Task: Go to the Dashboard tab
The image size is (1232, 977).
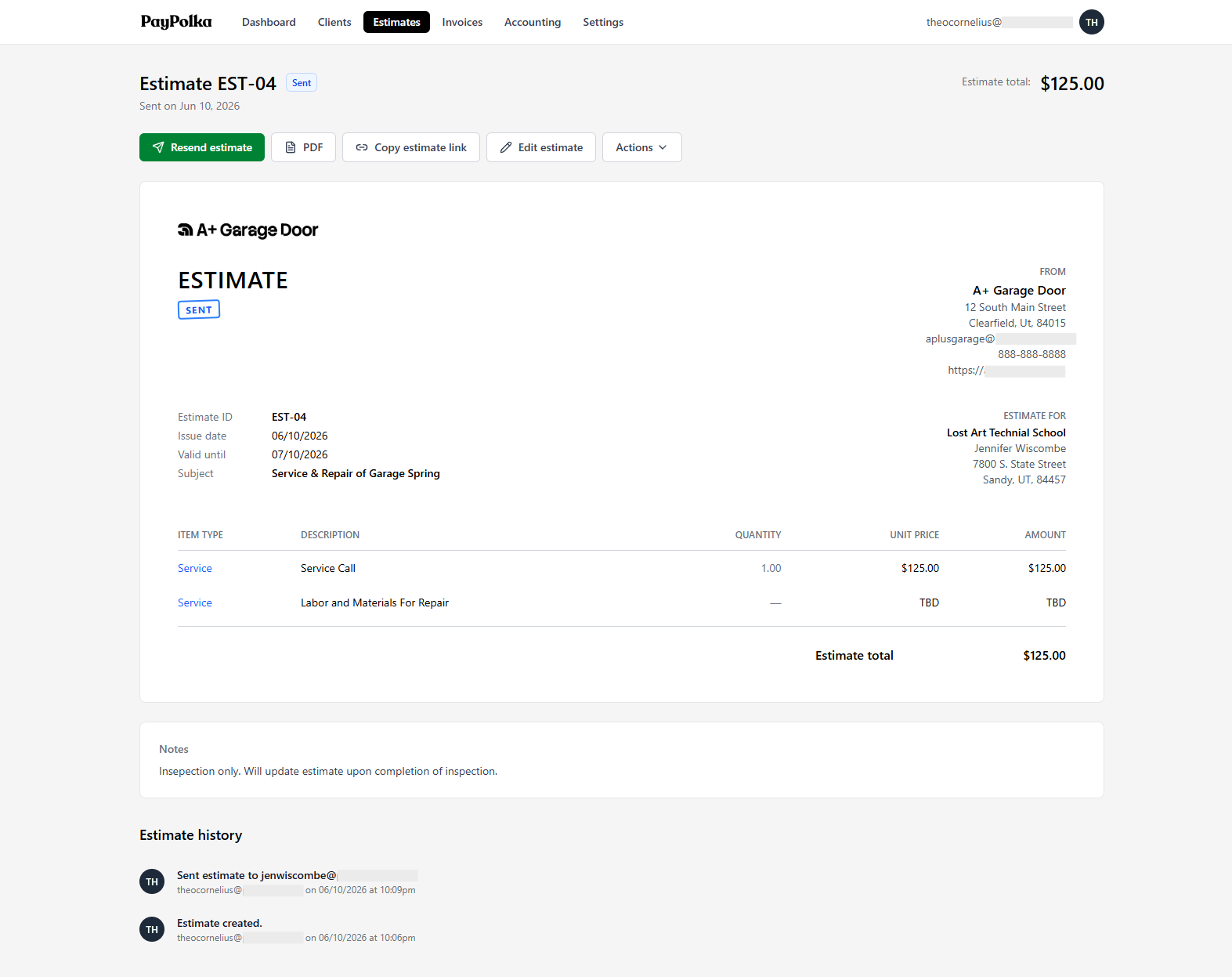Action: pos(269,22)
